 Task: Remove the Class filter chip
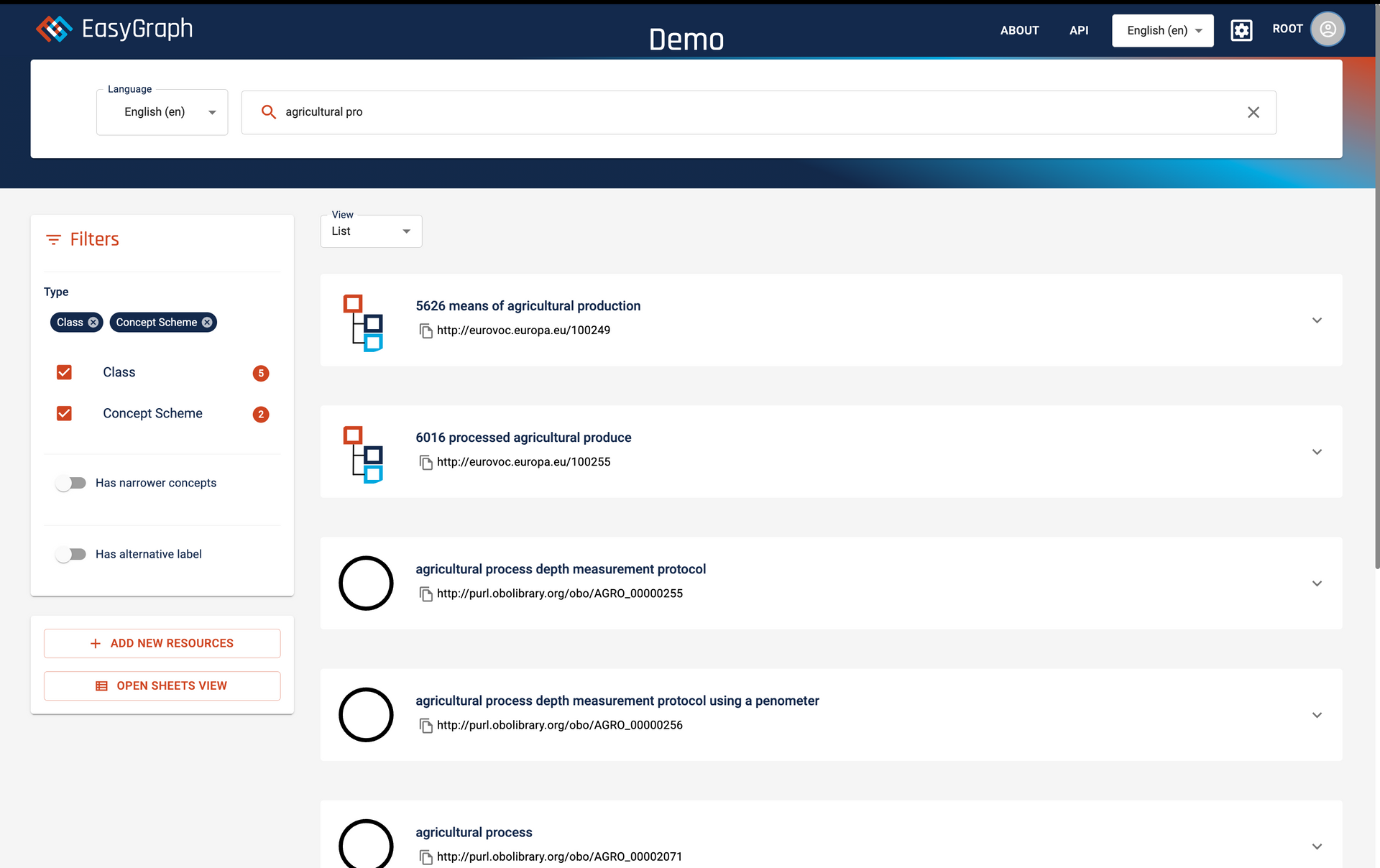[x=93, y=323]
